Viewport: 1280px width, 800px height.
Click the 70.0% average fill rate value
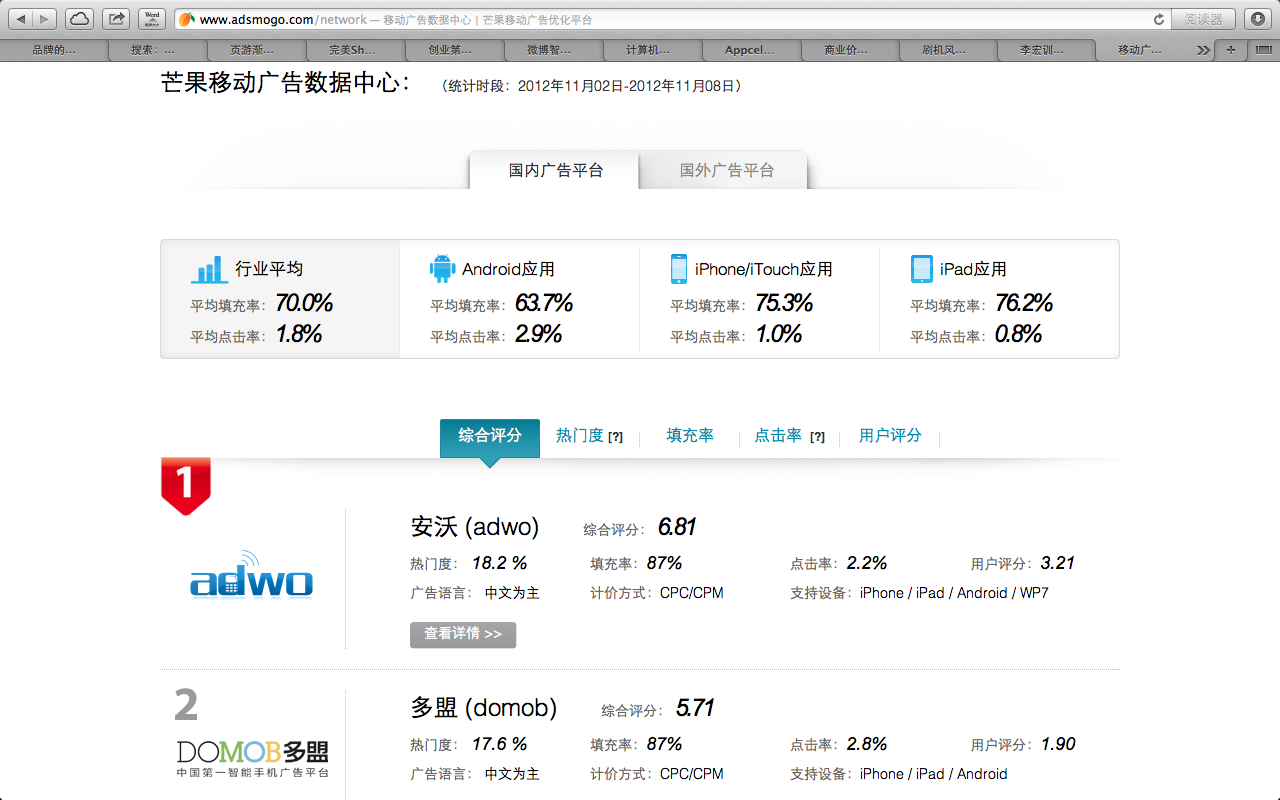click(x=304, y=303)
